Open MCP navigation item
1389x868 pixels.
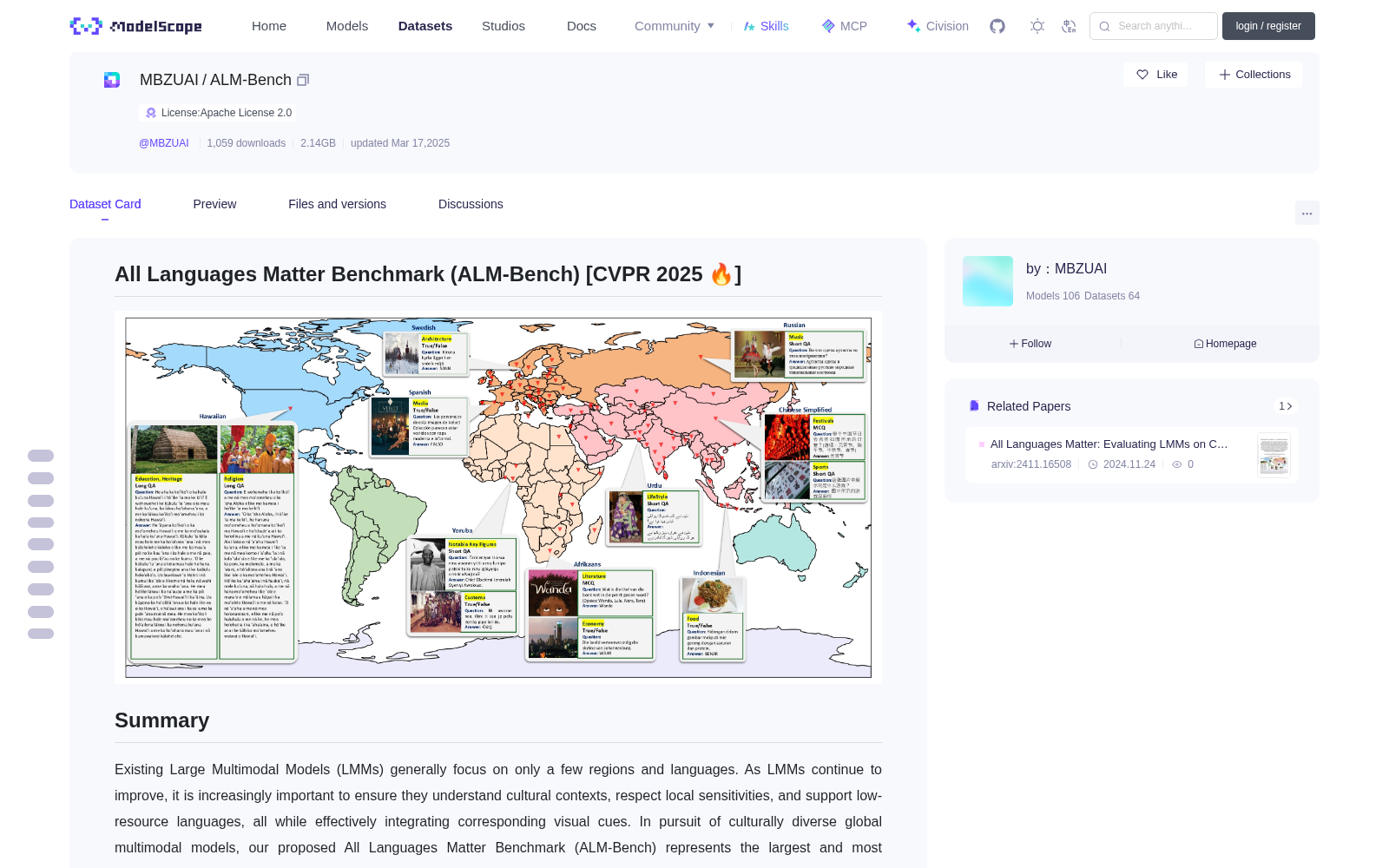pyautogui.click(x=844, y=26)
